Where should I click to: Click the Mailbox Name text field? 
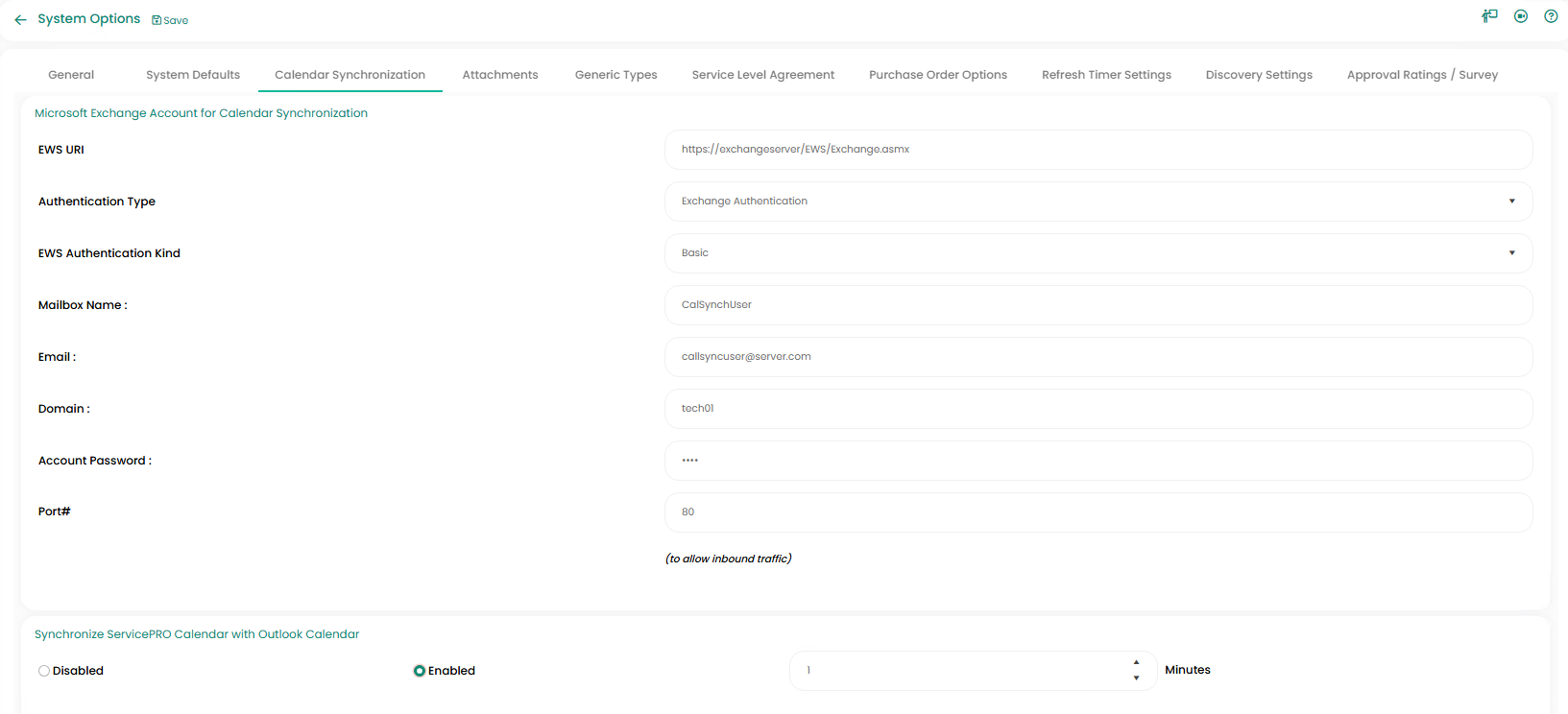(1098, 305)
